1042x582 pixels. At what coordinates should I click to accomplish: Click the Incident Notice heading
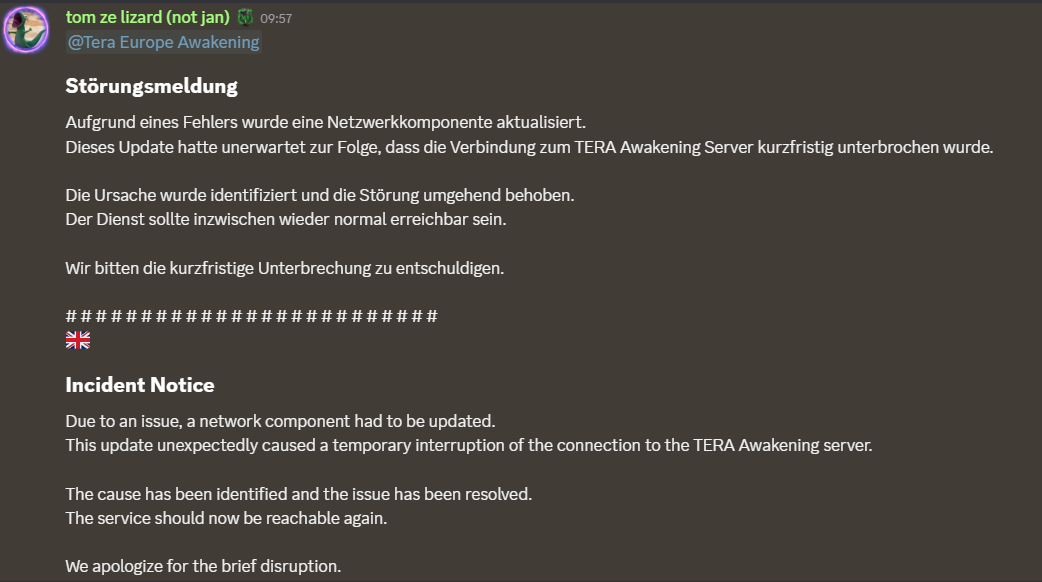click(x=140, y=385)
